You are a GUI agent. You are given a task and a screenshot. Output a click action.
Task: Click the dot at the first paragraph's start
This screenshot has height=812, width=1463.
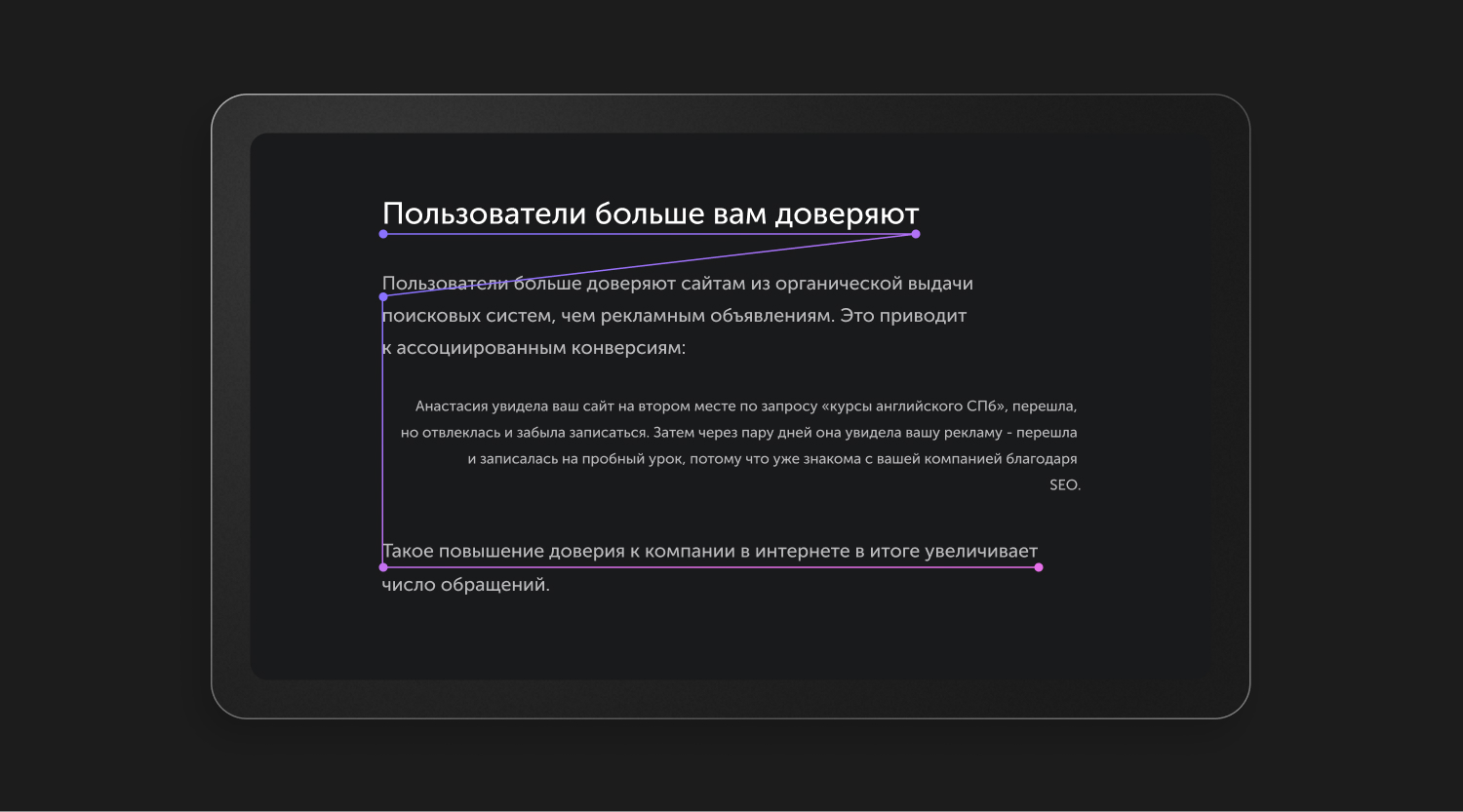383,296
